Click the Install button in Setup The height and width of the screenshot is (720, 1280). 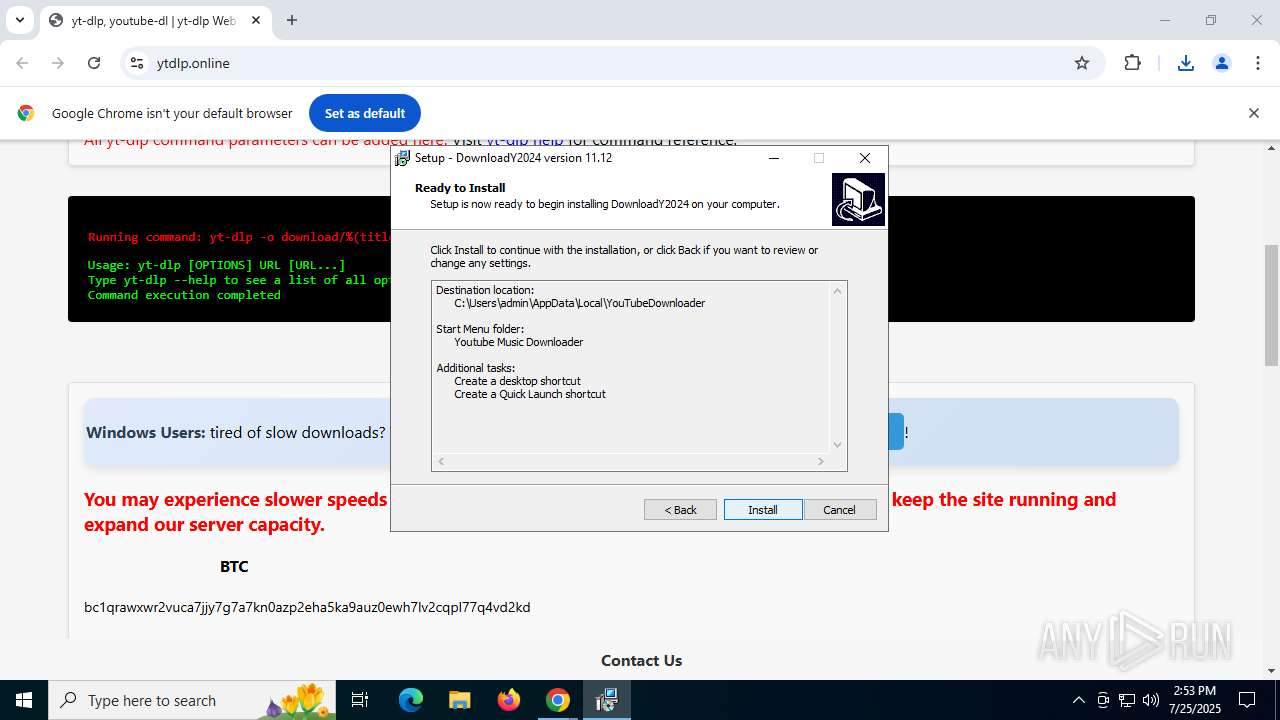[x=763, y=510]
